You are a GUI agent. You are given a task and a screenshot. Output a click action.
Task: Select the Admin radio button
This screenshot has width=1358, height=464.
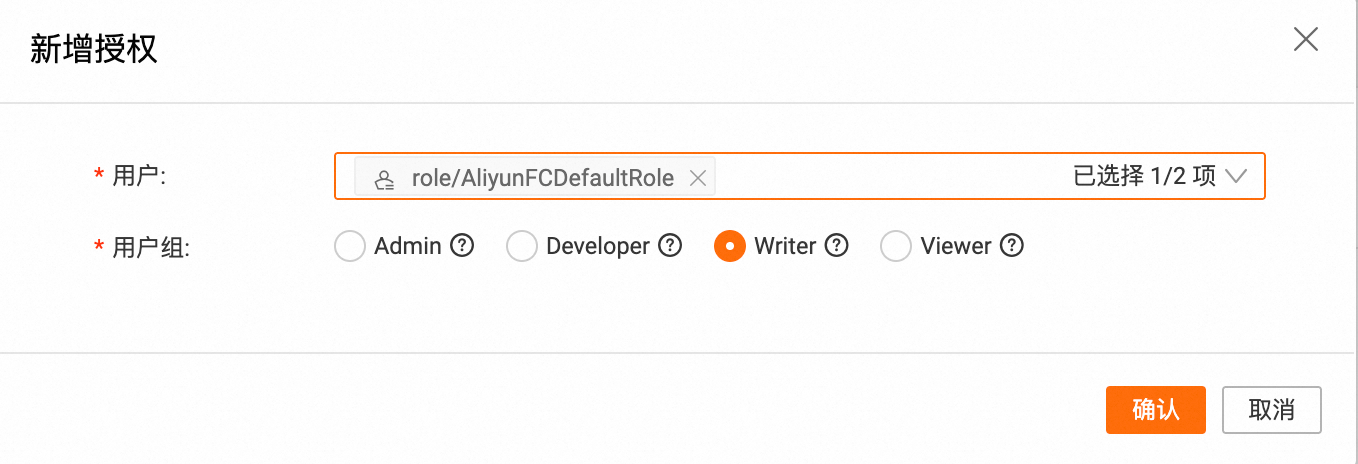(349, 247)
